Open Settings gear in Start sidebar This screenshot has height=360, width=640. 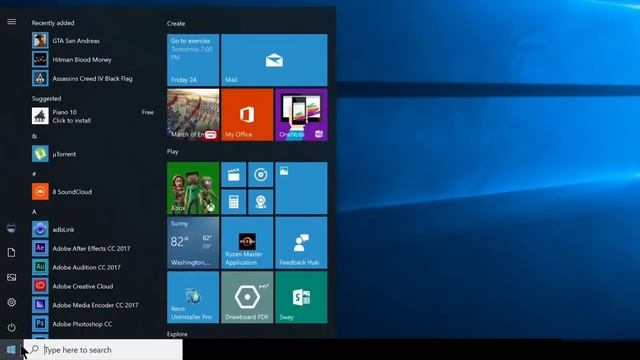click(x=11, y=302)
